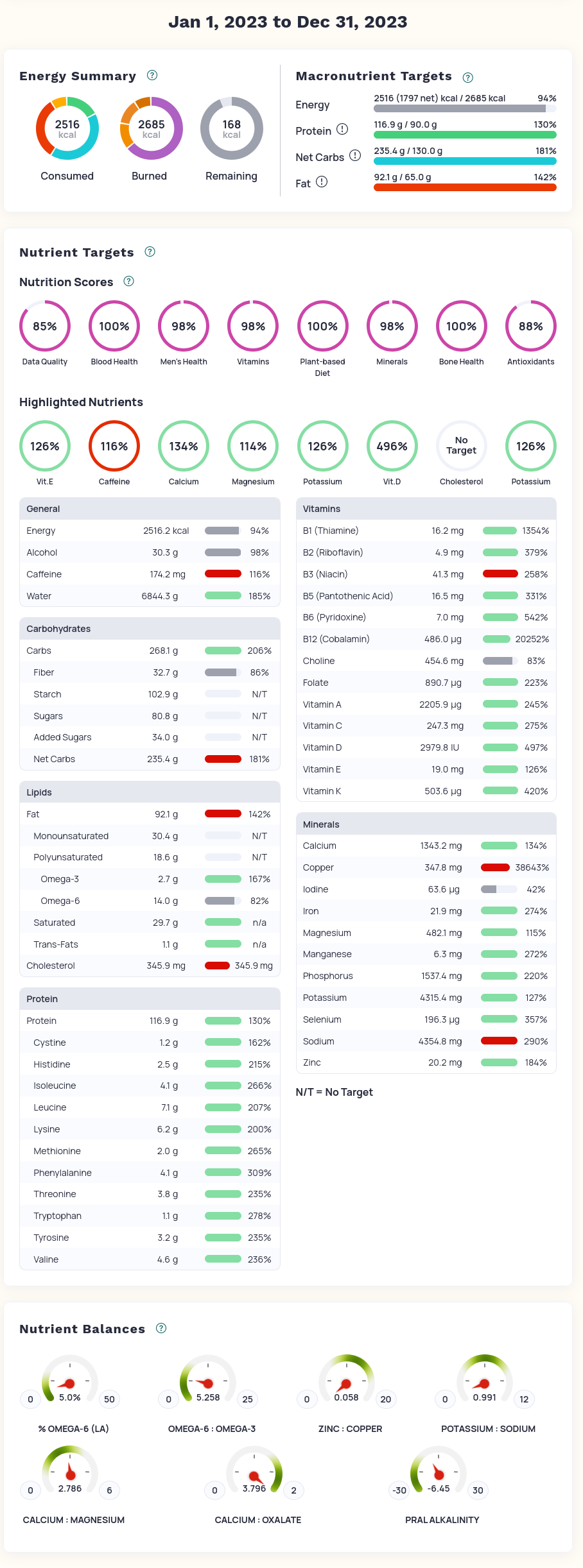Click the Net Carbs info warning icon
583x1568 pixels.
[355, 156]
